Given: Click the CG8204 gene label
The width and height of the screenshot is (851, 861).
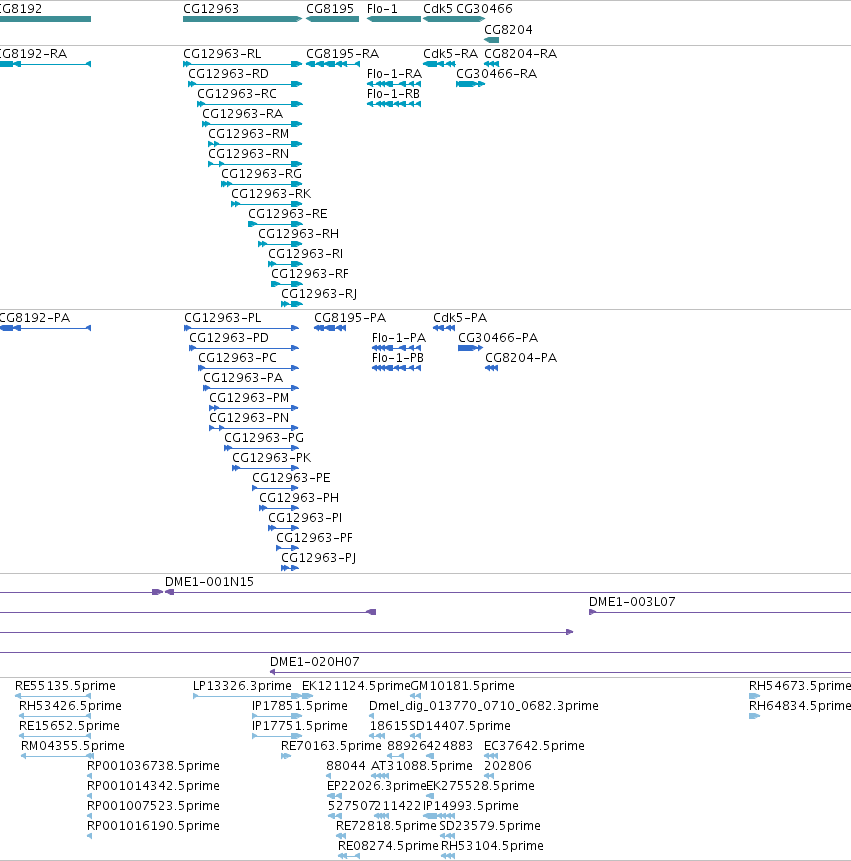Looking at the screenshot, I should tap(508, 30).
